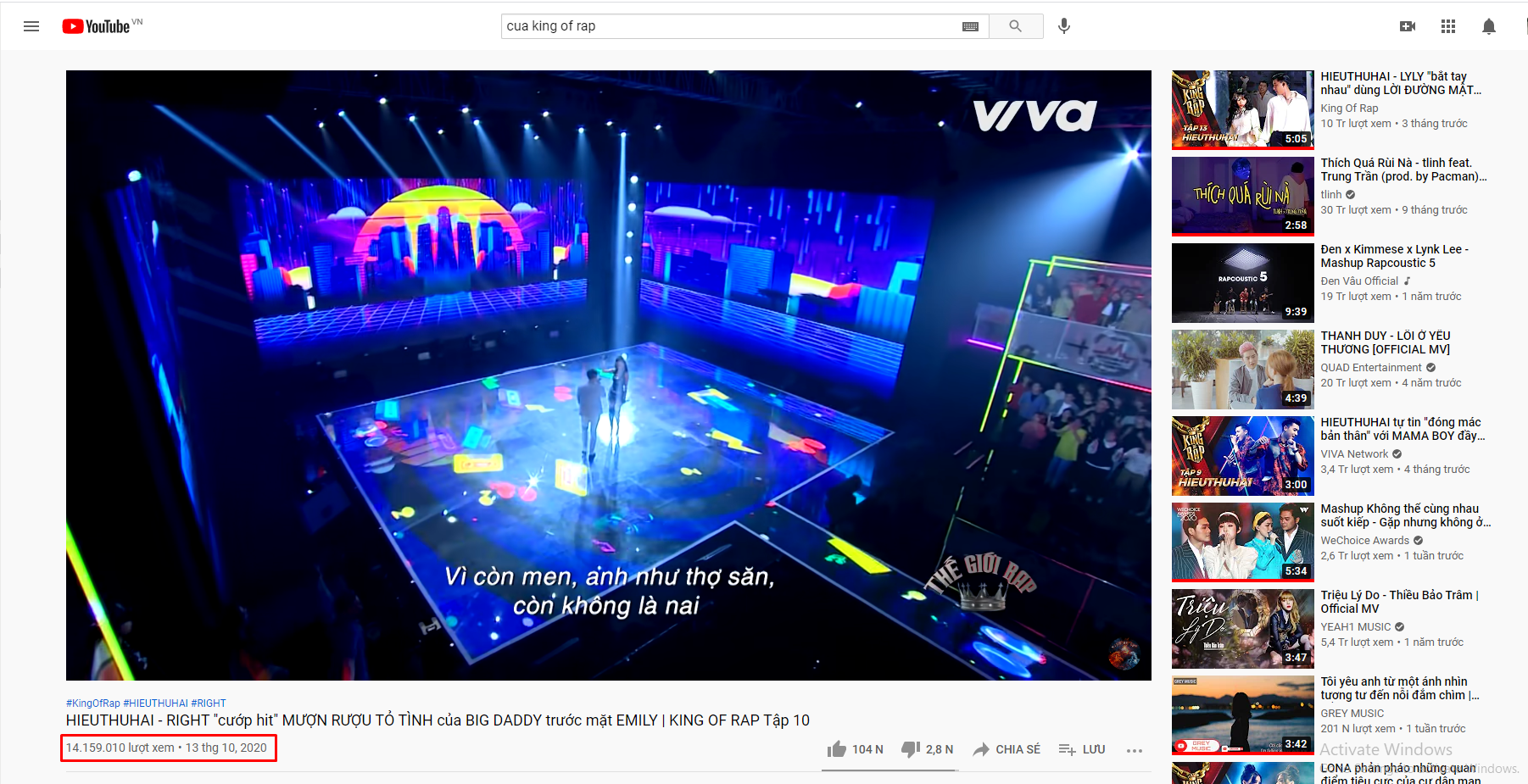Click the #HIEUTHUHAI hashtag link
The width and height of the screenshot is (1528, 784).
point(156,703)
